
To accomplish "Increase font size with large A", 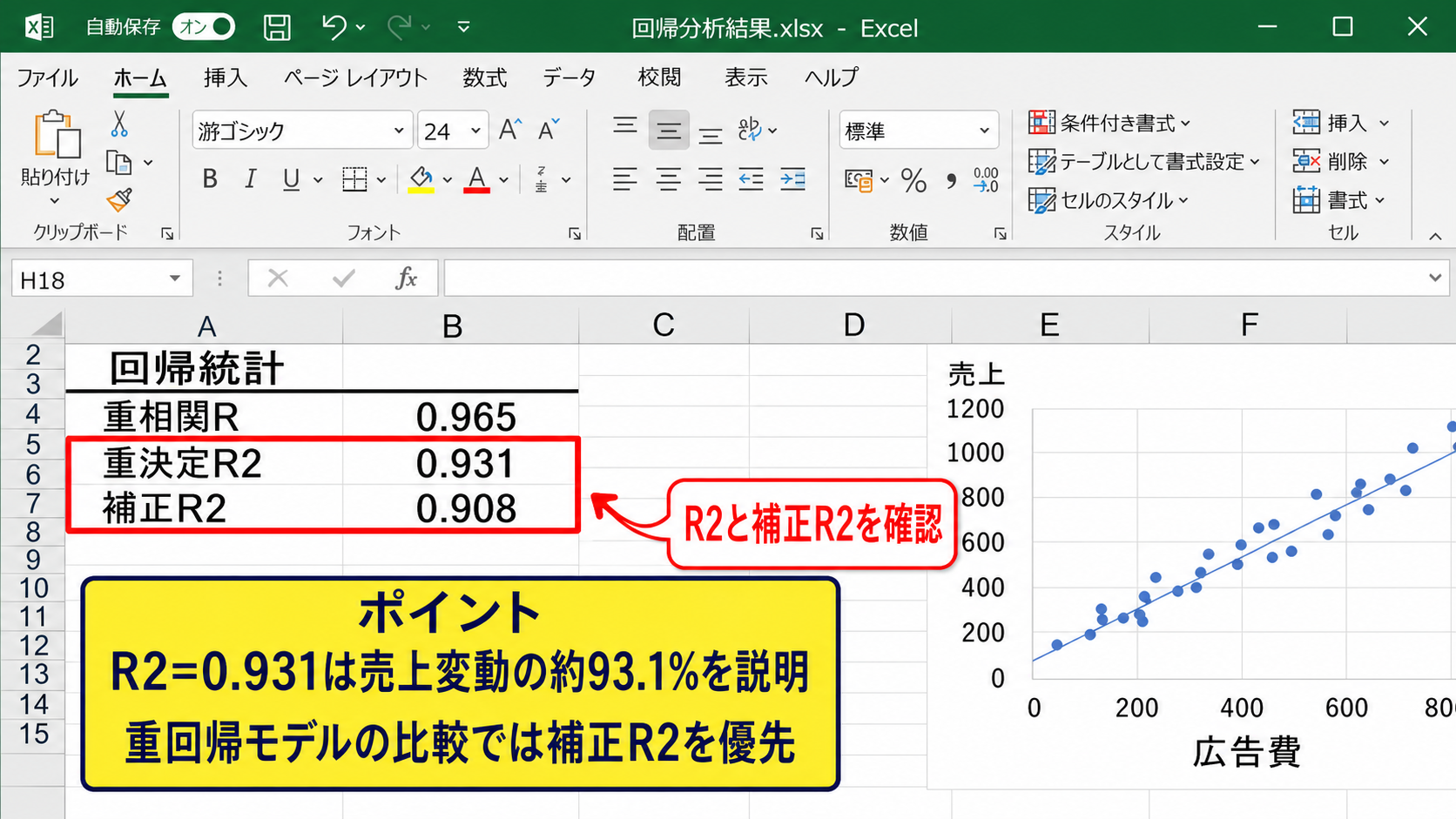I will 510,130.
